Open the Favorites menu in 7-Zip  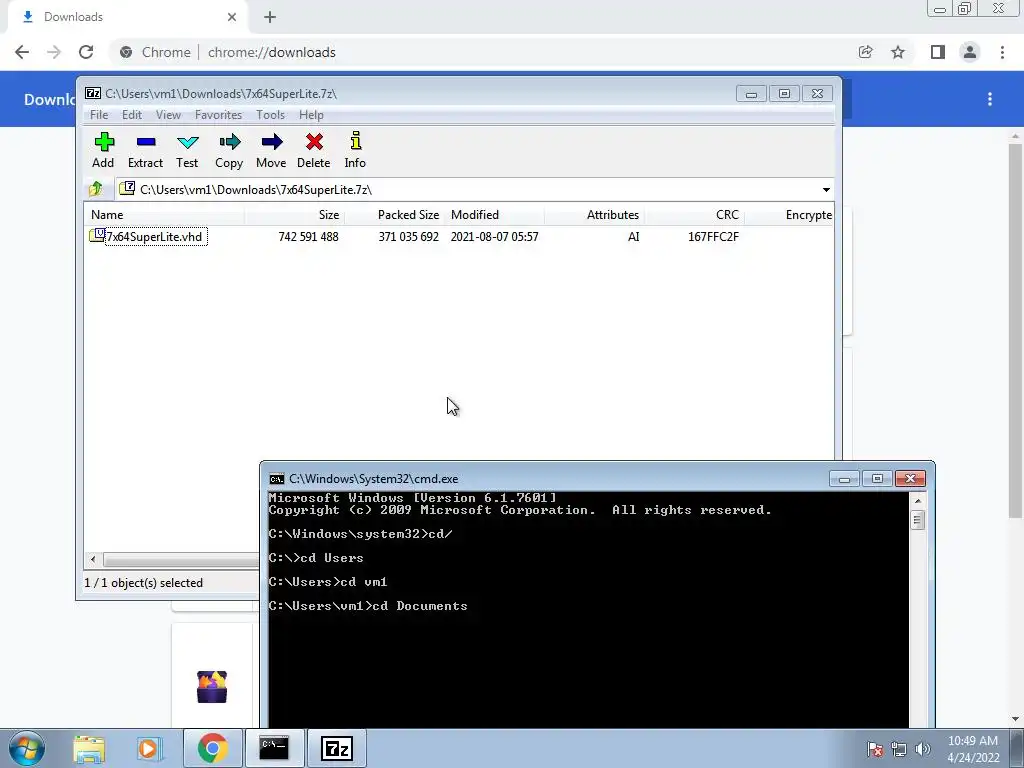coord(218,115)
